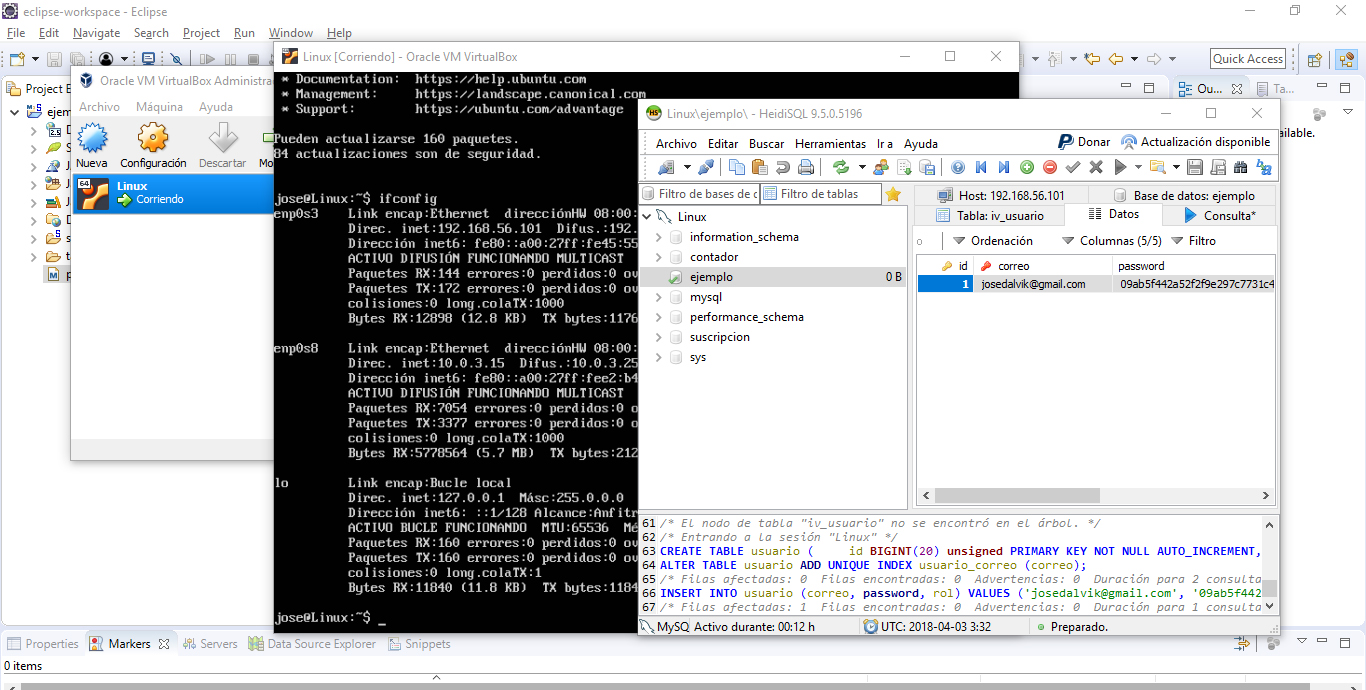
Task: Open the Columnas (5/5) dropdown
Action: coord(1112,241)
